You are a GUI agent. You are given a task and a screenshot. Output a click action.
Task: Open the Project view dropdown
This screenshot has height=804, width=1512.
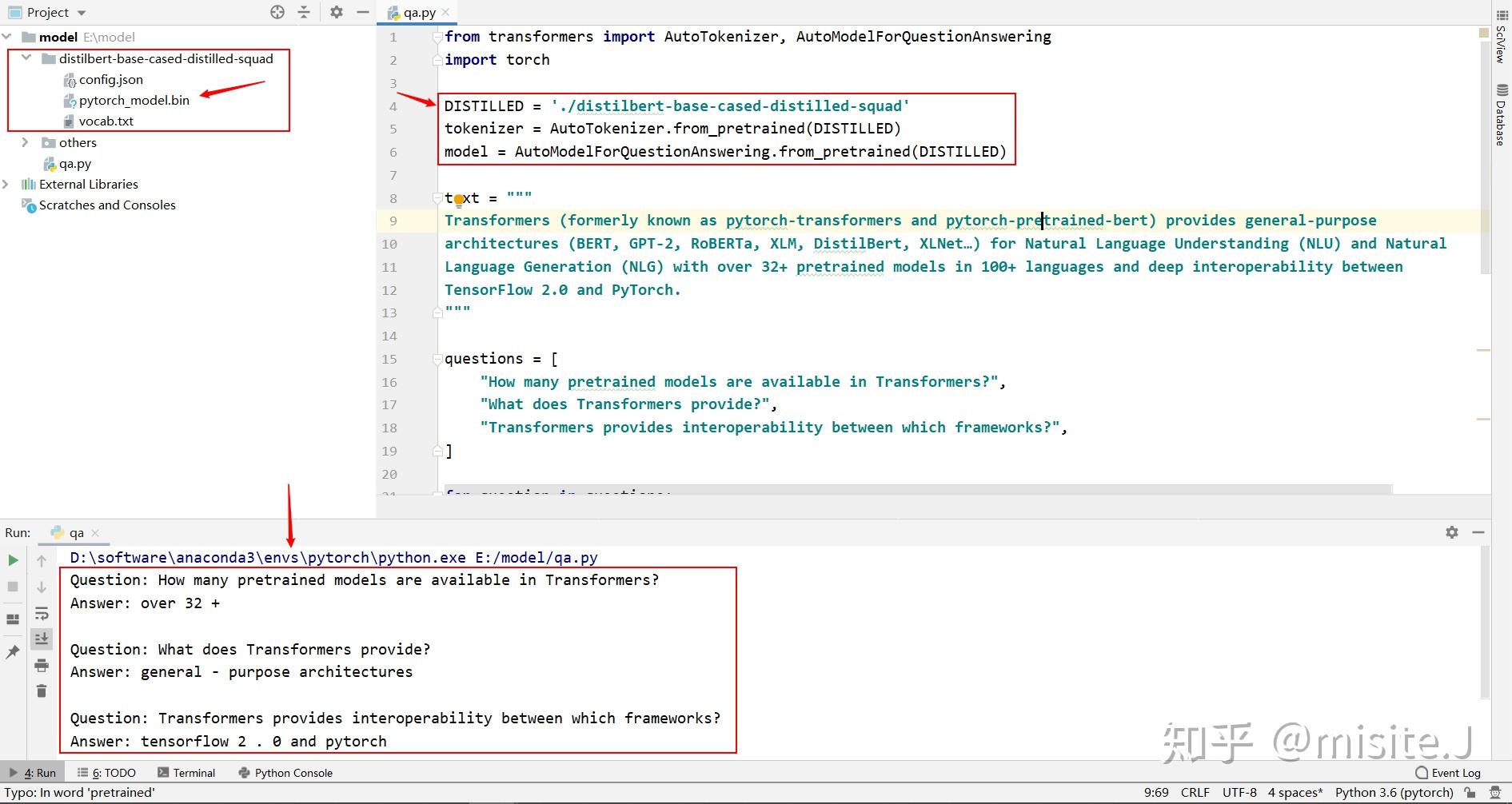[x=82, y=13]
